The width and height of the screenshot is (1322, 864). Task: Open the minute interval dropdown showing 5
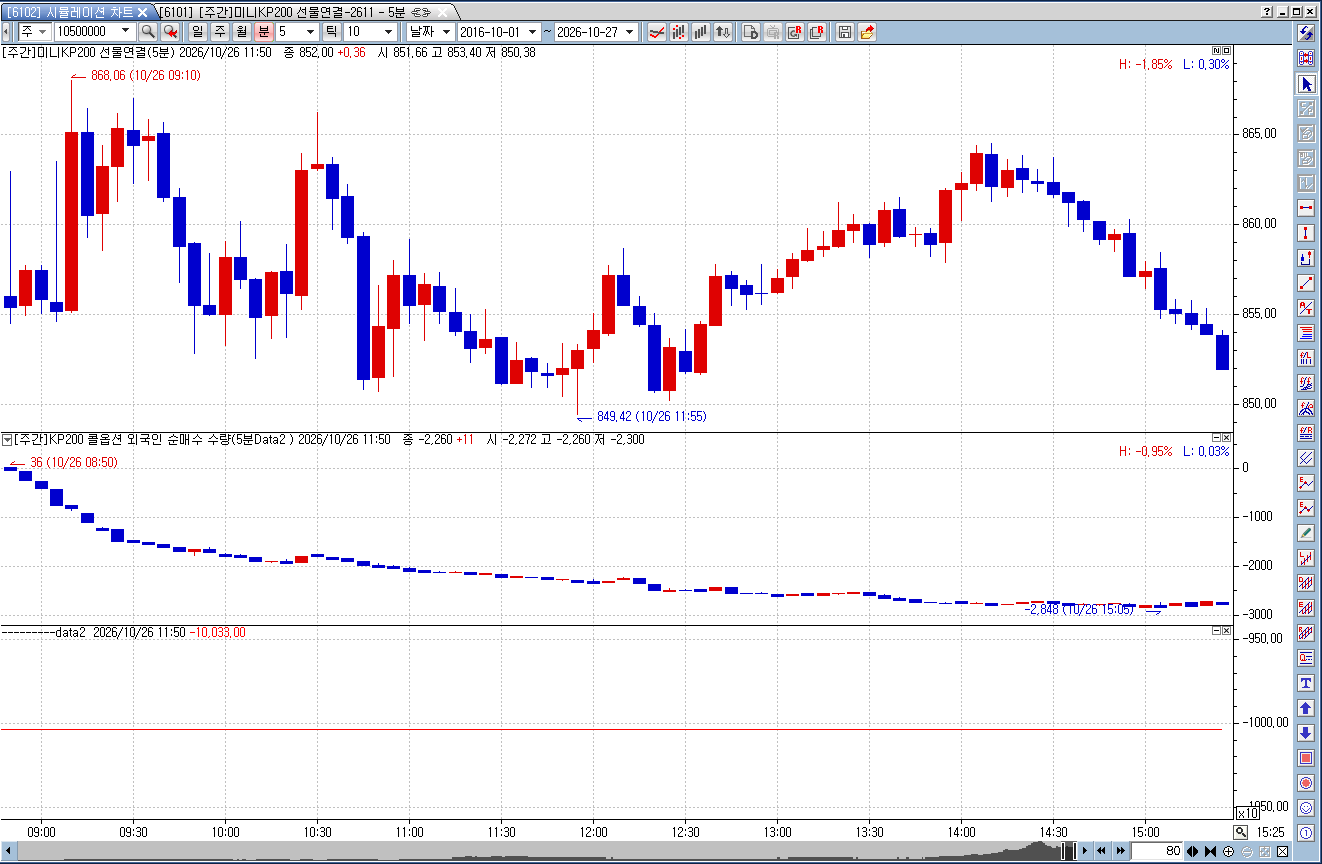[x=297, y=32]
